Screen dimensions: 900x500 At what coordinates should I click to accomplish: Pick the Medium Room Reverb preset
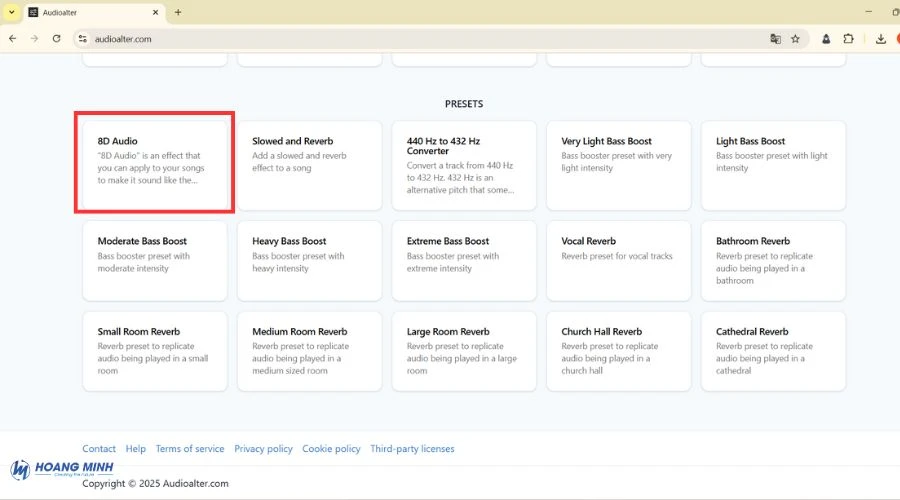click(309, 351)
